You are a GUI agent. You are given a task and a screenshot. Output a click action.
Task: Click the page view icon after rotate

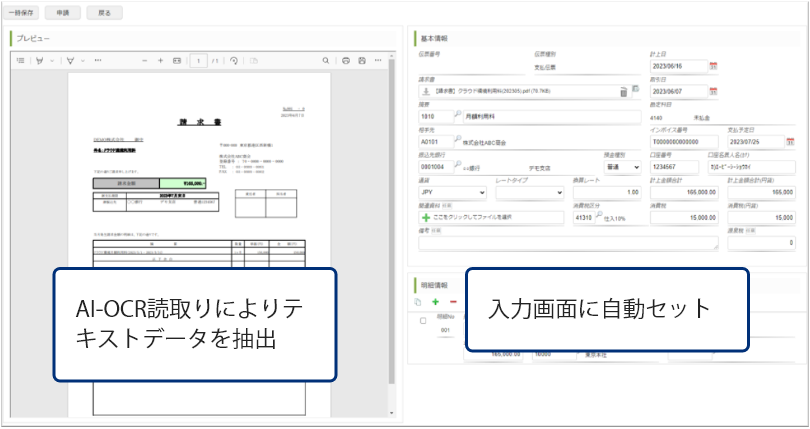click(254, 60)
